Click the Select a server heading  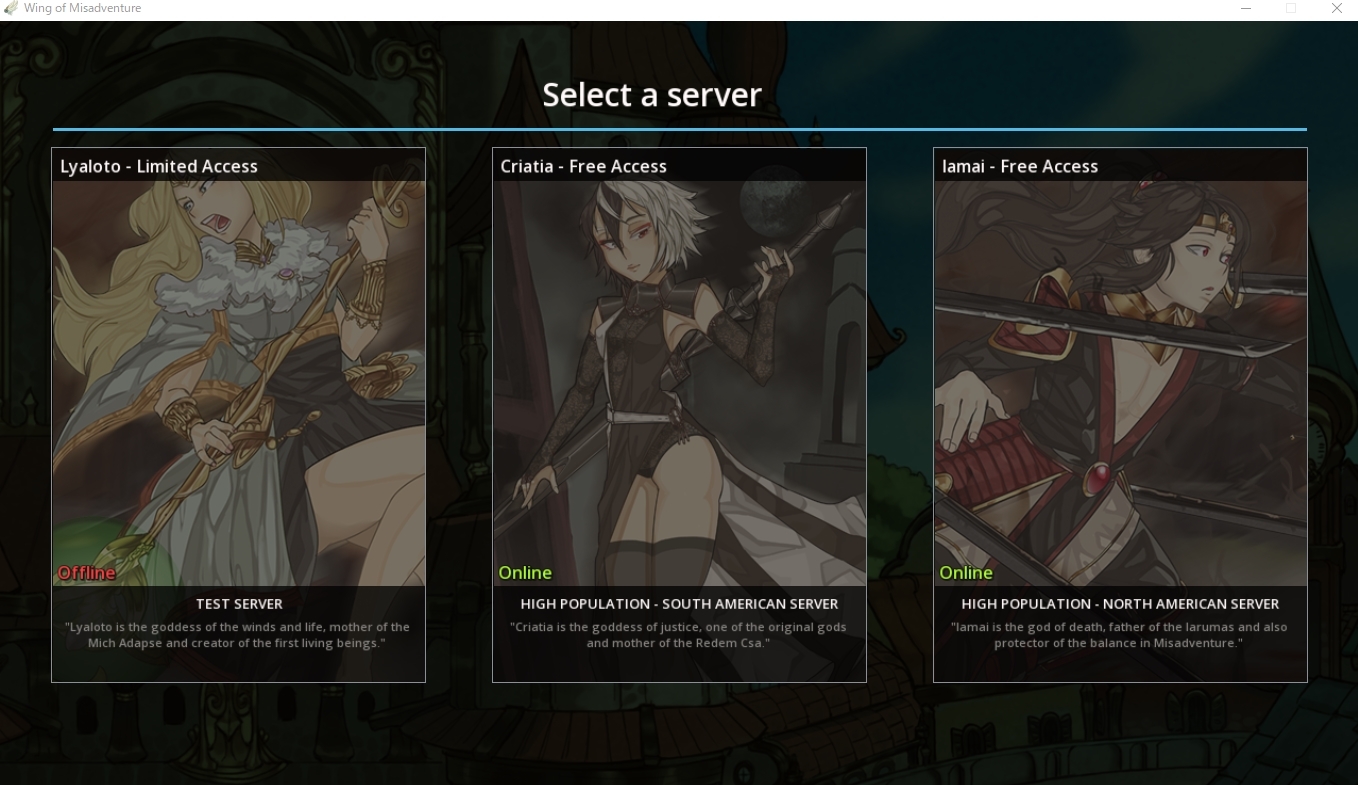tap(652, 95)
